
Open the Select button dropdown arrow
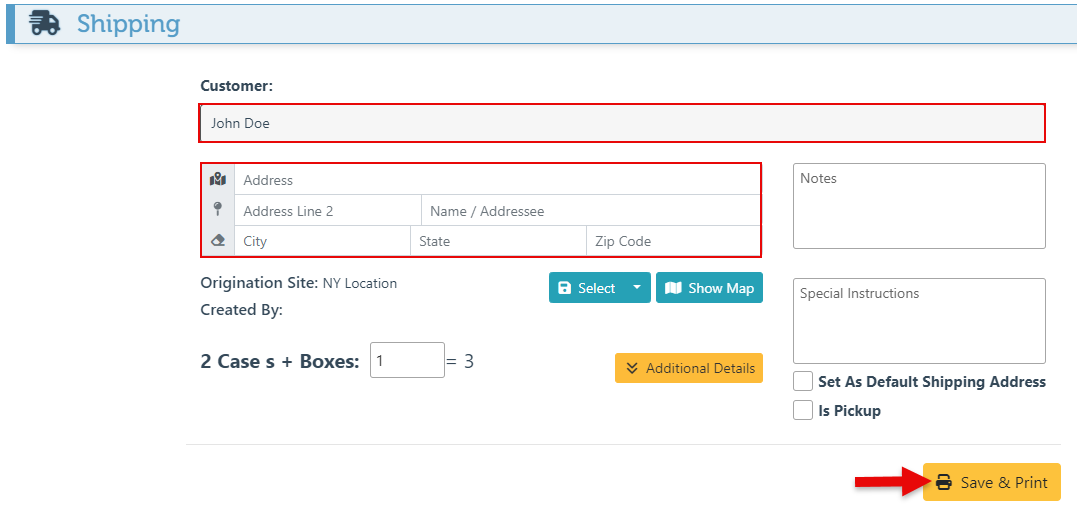click(x=637, y=288)
